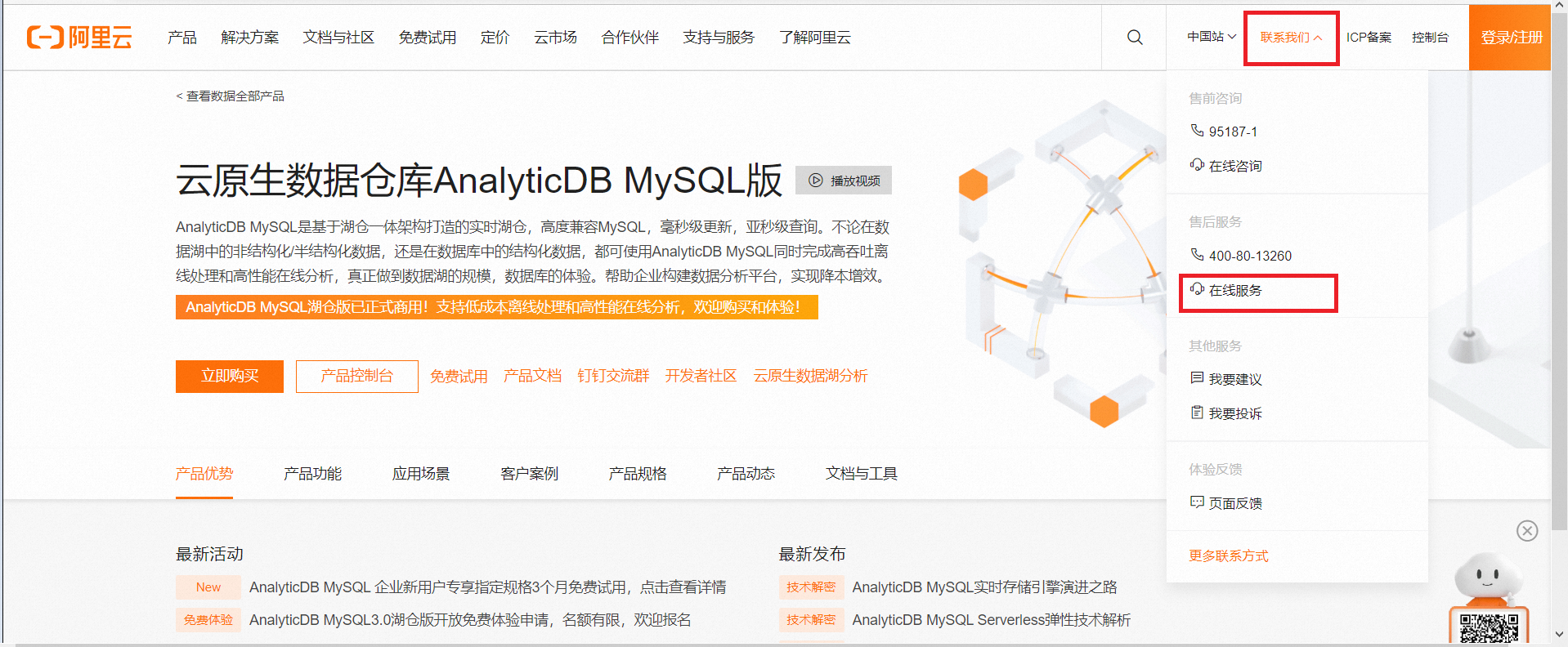This screenshot has width=1568, height=647.
Task: Dismiss the assistant mascot with the close icon
Action: coord(1527,531)
